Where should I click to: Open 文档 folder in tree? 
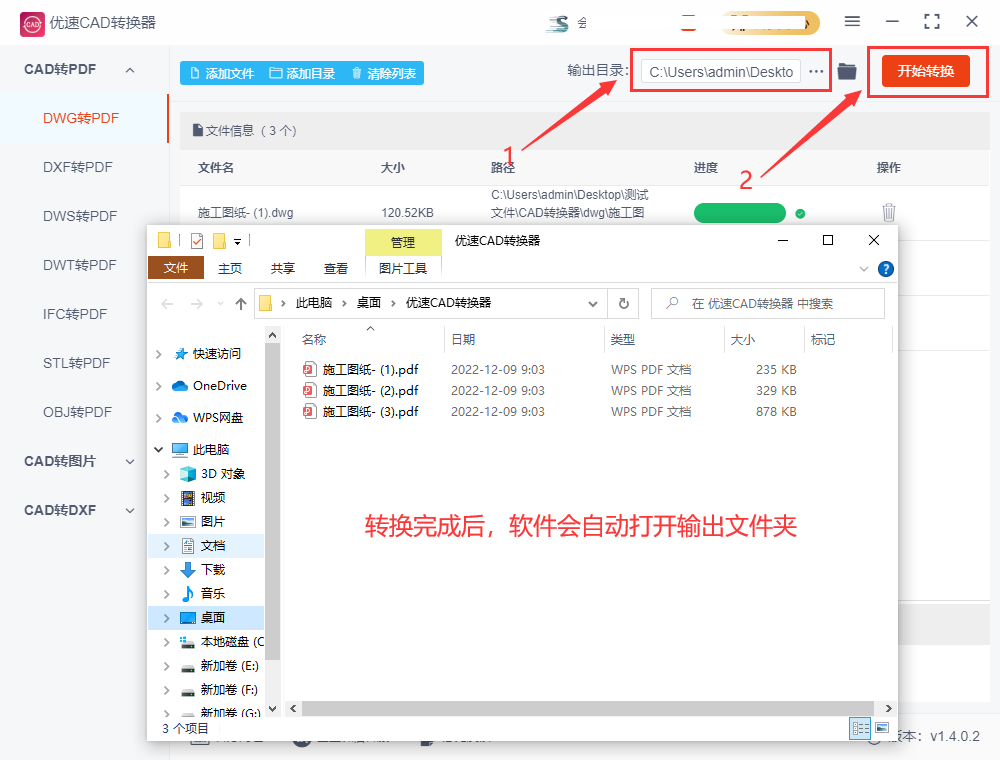212,546
